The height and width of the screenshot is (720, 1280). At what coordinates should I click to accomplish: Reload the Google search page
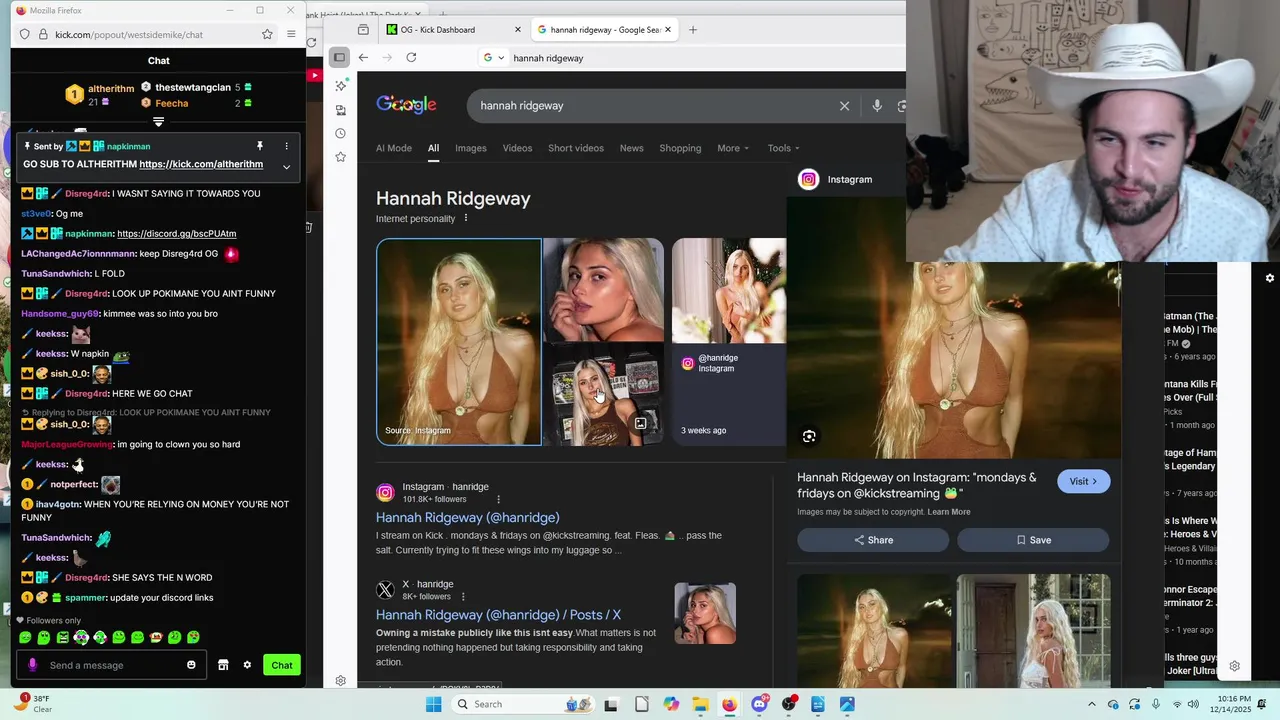click(411, 57)
